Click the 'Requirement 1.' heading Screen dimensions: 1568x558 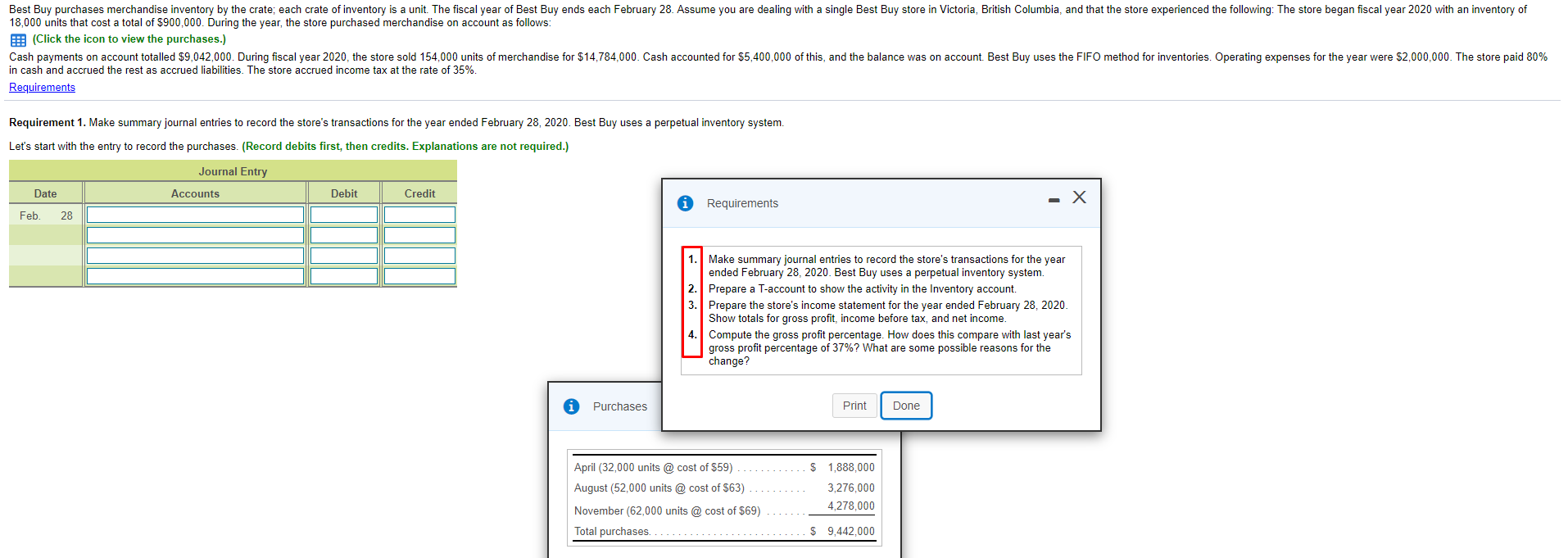pos(47,123)
